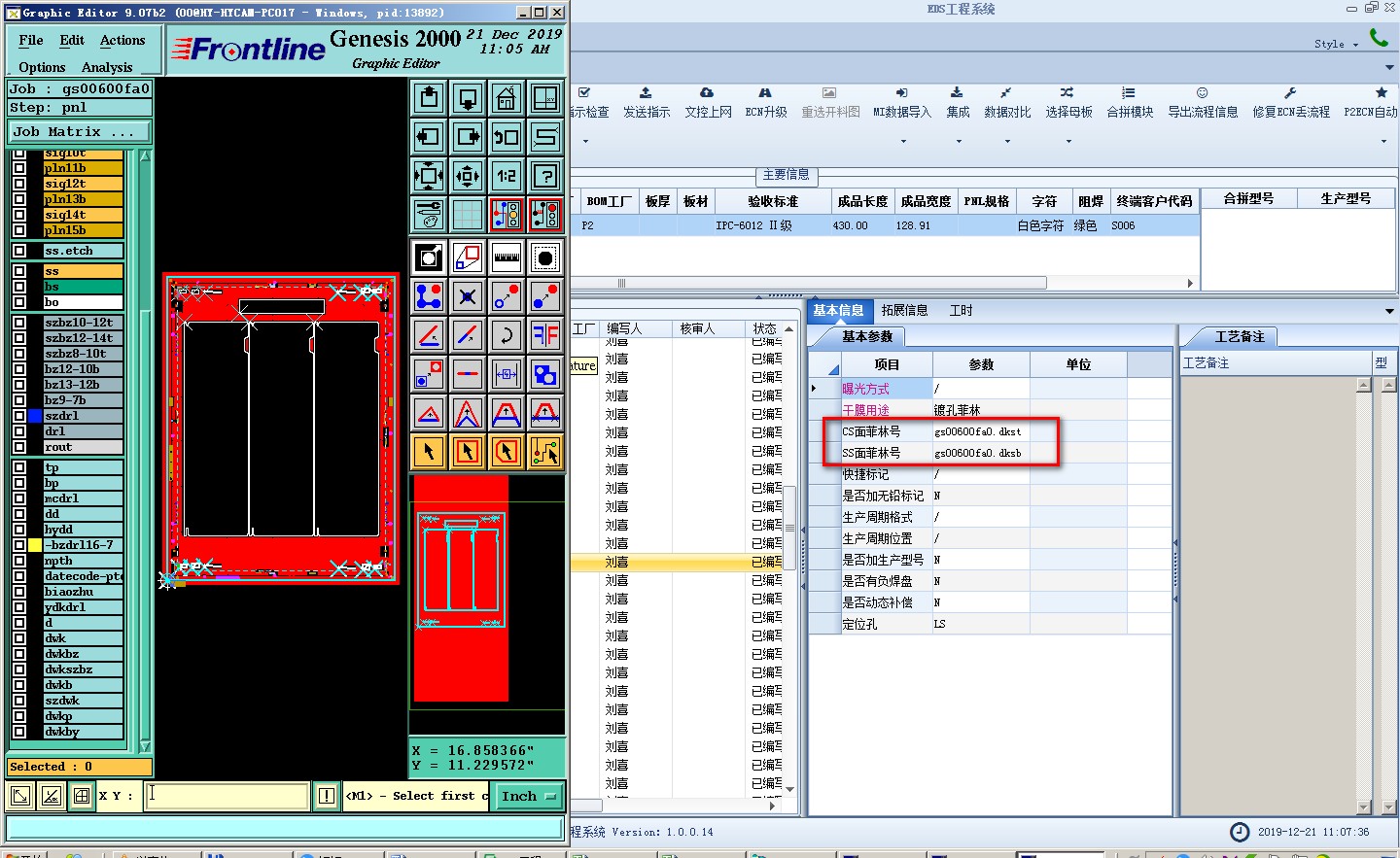Screen dimensions: 1400x858
Task: Click the X delete feature icon
Action: click(x=468, y=296)
